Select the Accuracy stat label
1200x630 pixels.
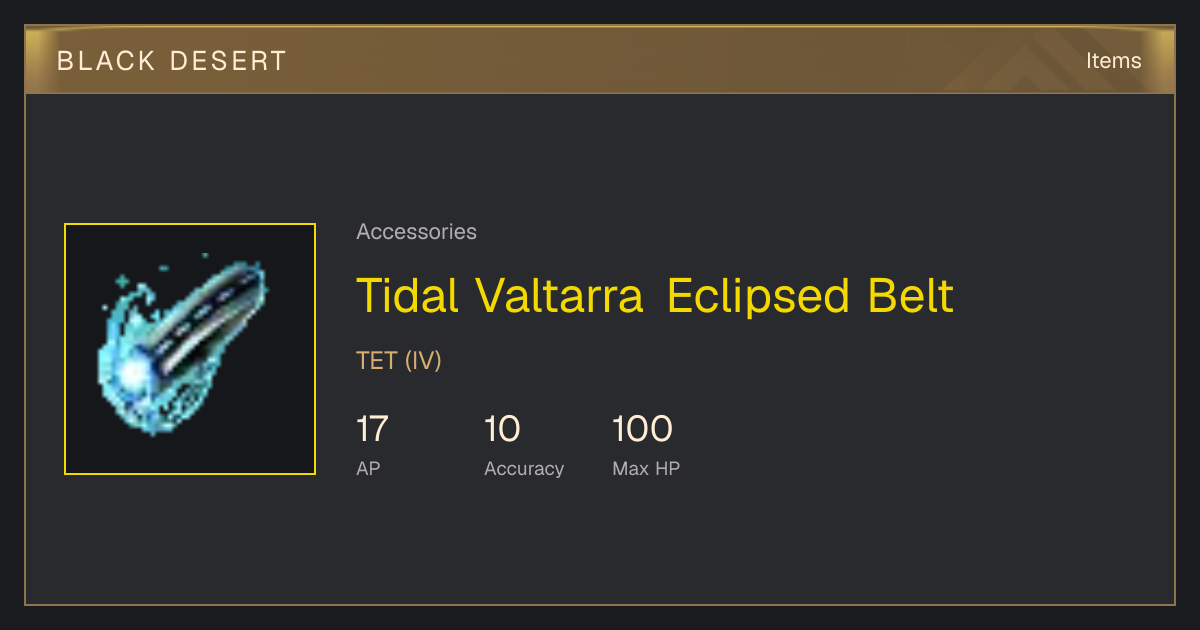524,468
